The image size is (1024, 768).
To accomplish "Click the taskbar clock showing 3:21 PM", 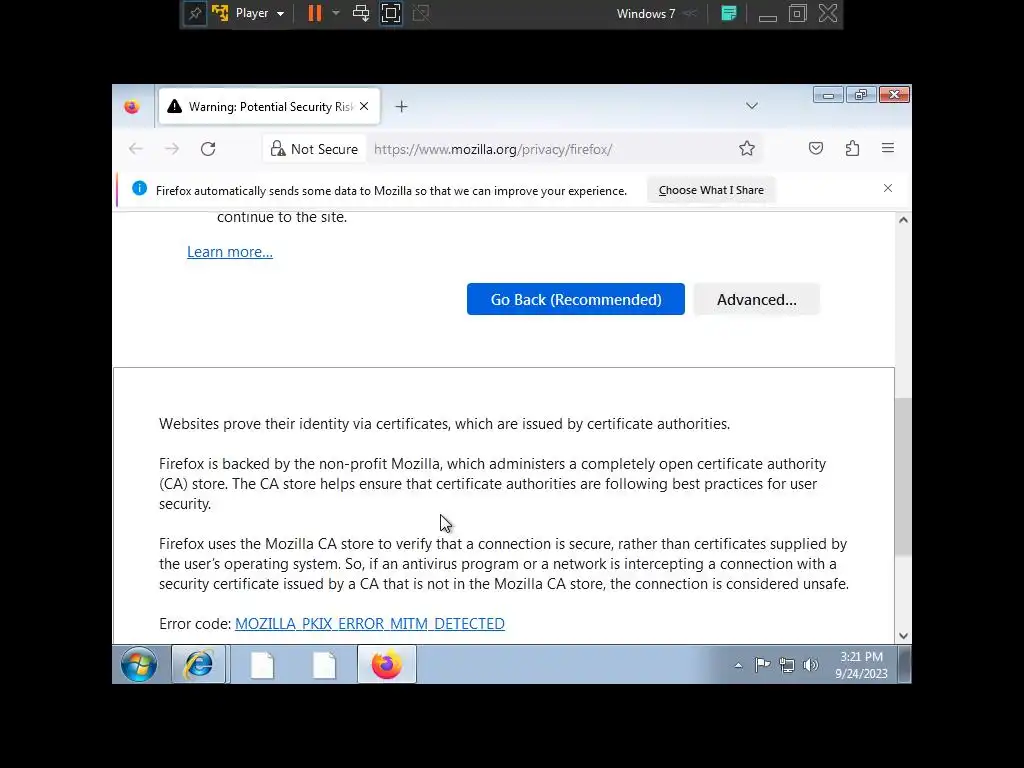I will point(861,665).
